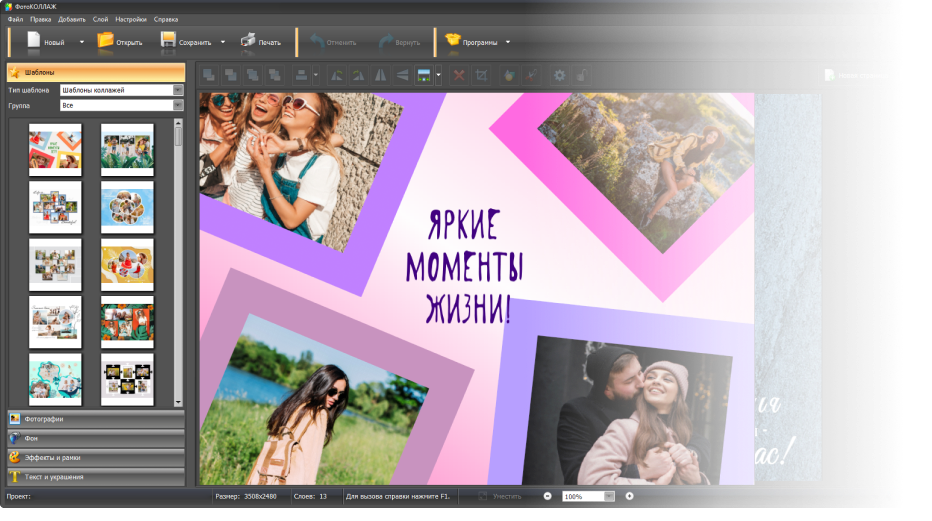Screen dimensions: 932x521
Task: Click the red X delete icon
Action: pos(459,75)
